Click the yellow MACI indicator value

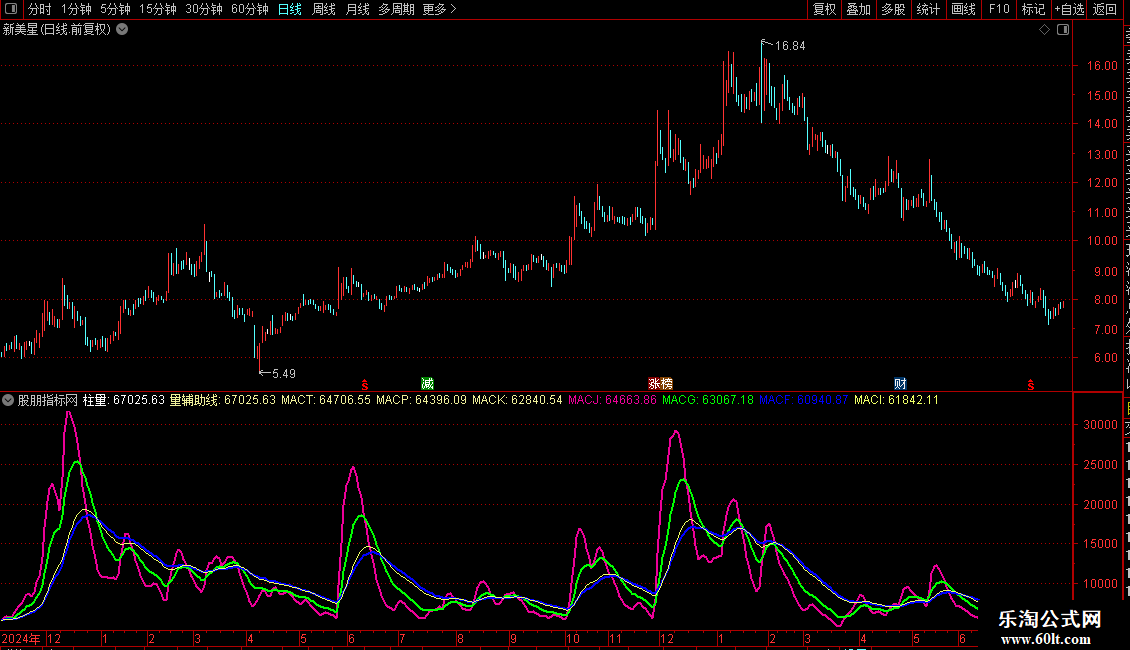(x=897, y=400)
